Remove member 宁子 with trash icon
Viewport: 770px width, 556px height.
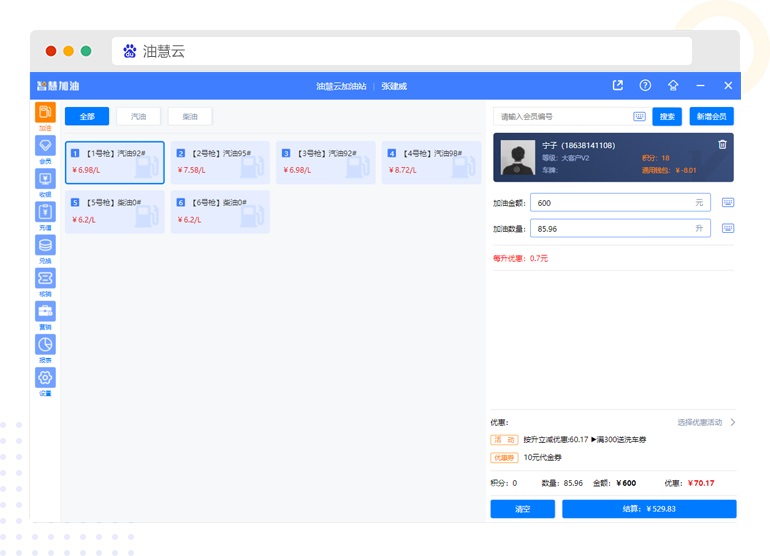pyautogui.click(x=722, y=144)
